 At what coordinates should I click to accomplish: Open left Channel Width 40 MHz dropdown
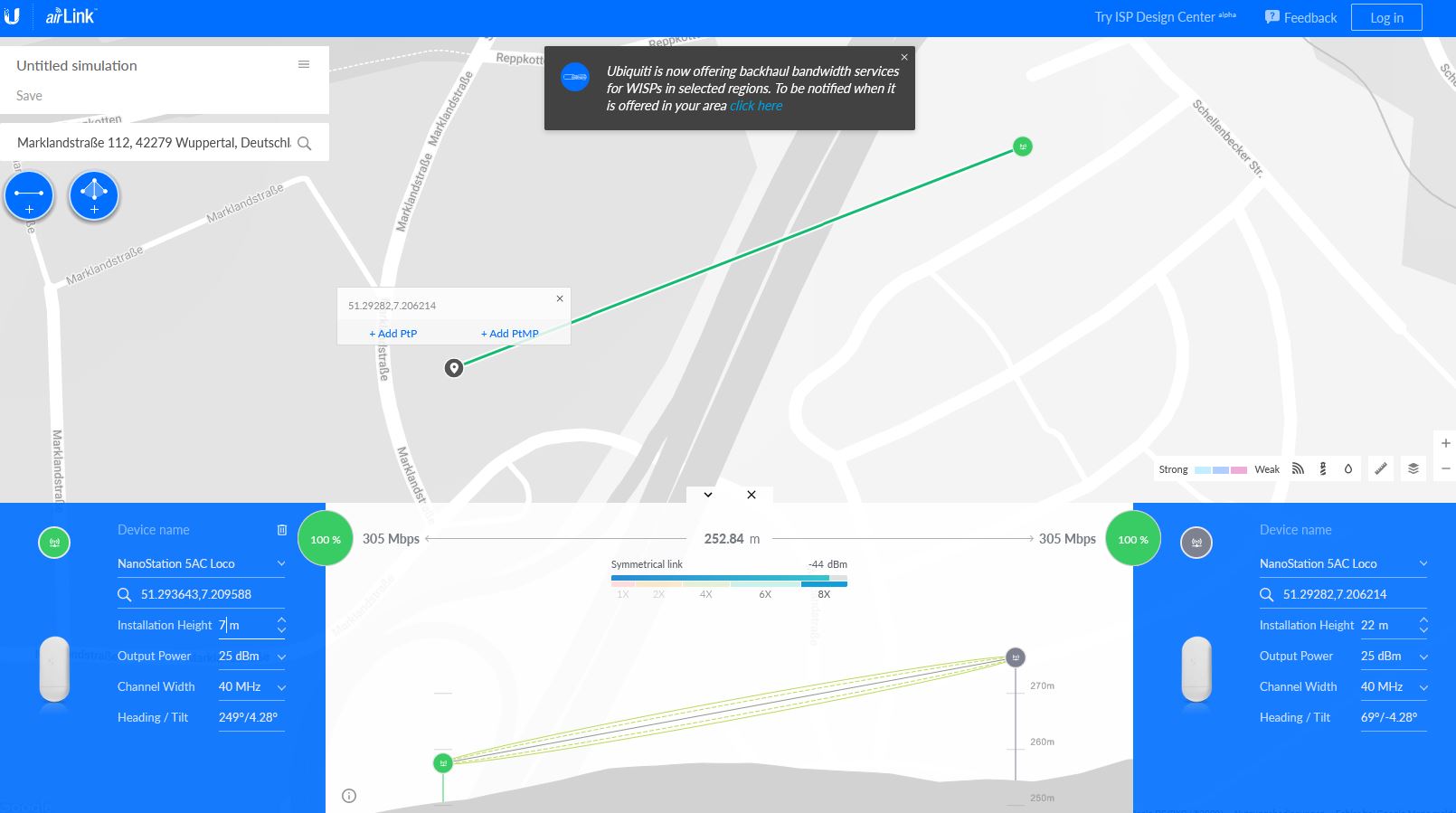pyautogui.click(x=251, y=686)
